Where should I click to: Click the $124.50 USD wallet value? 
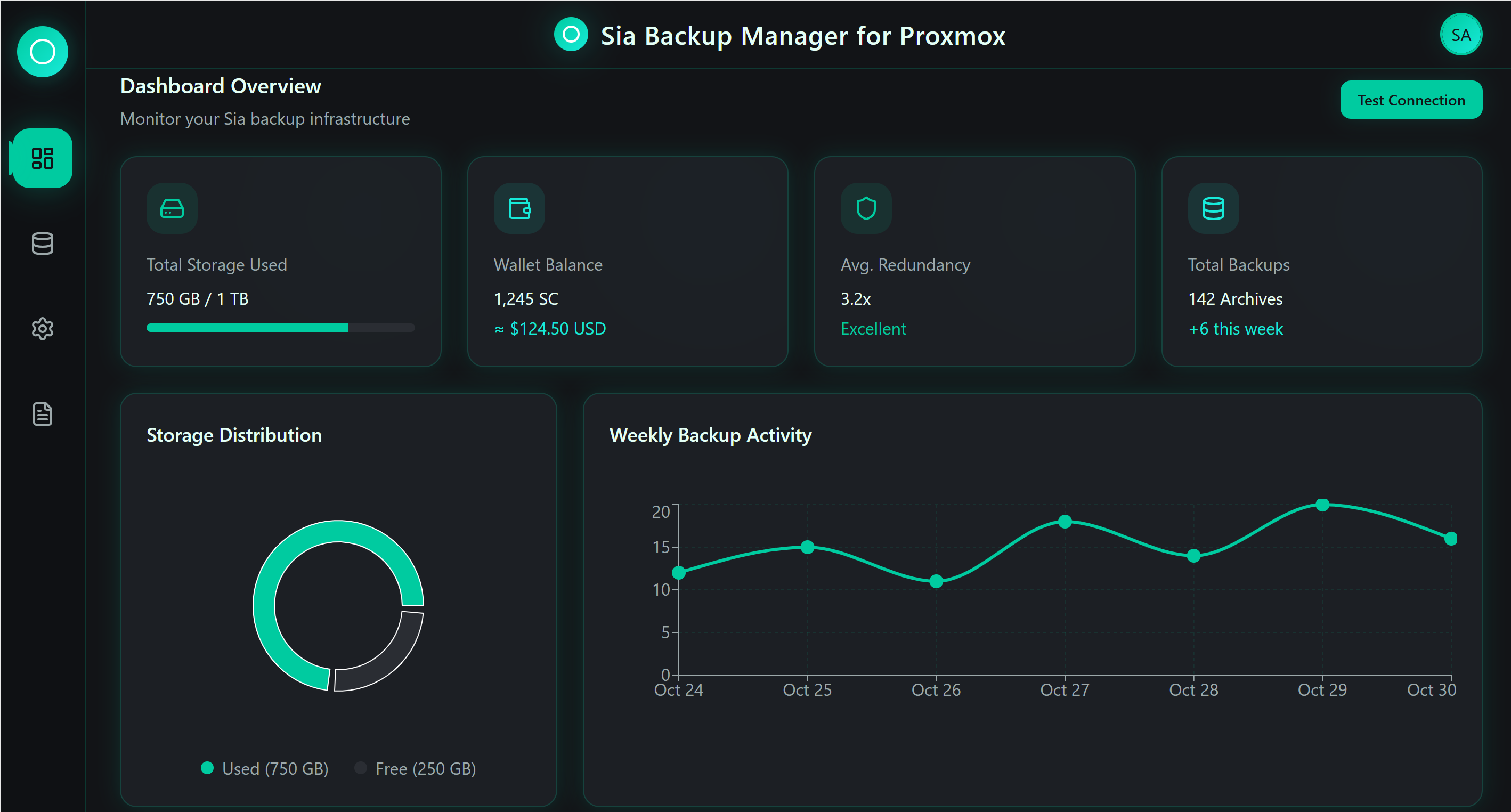(557, 329)
